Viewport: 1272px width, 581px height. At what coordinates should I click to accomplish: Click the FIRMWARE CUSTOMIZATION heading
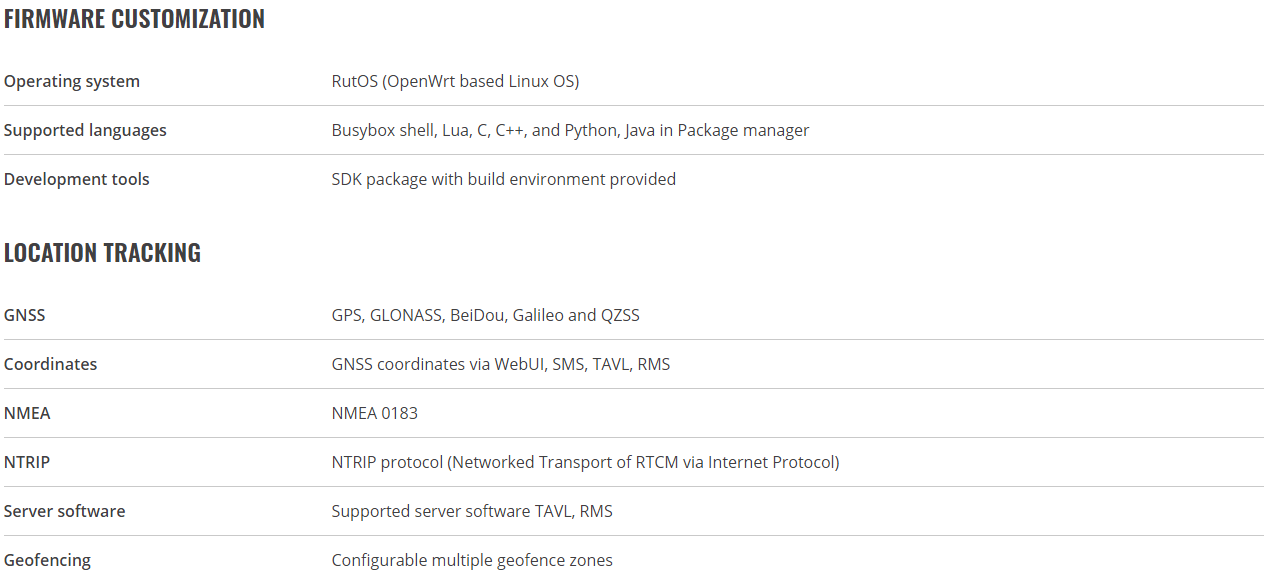(134, 19)
